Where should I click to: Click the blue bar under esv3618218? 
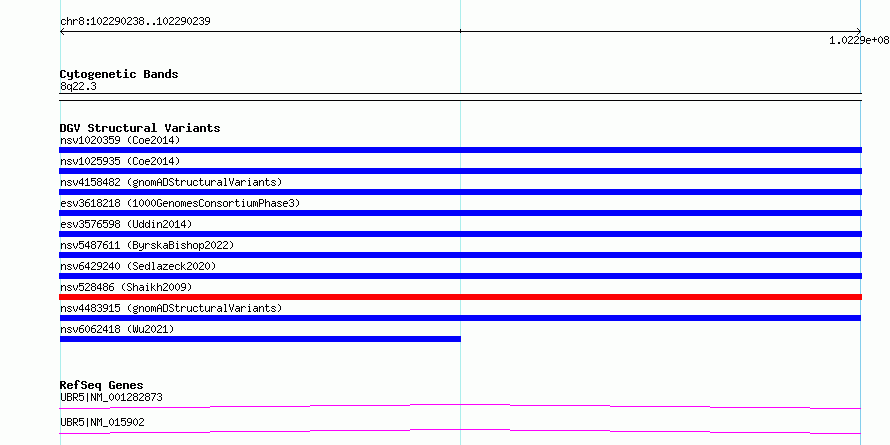point(460,213)
